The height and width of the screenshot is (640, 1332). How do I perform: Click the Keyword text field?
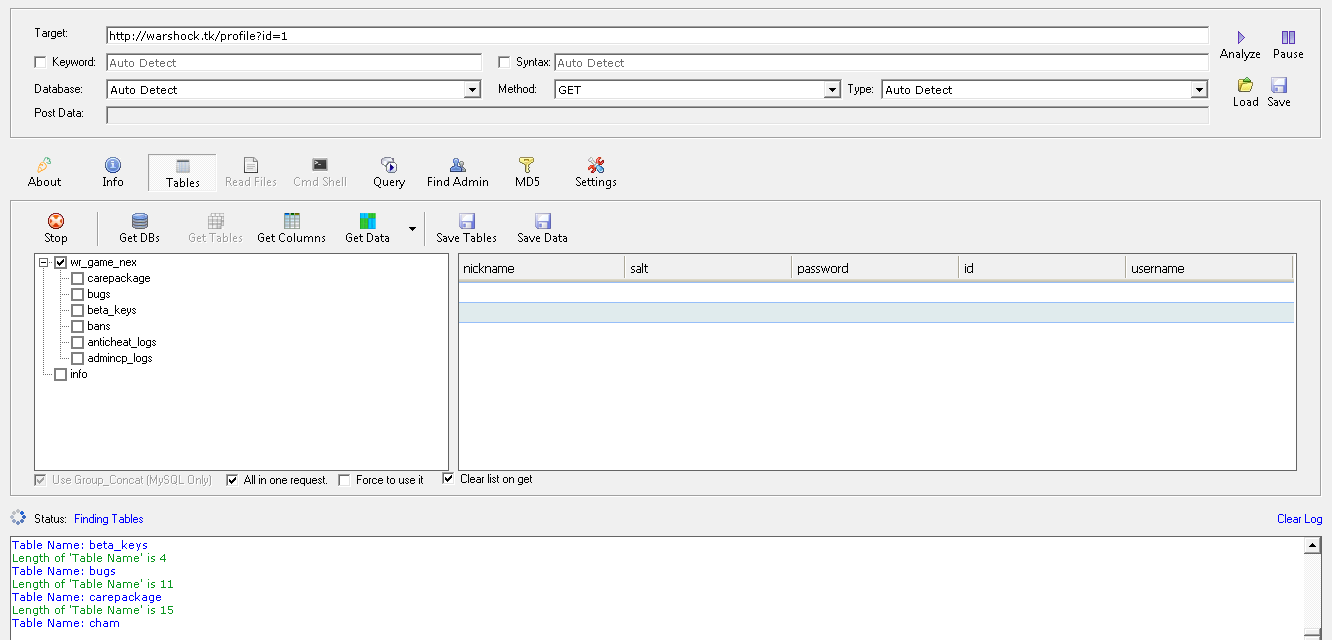294,62
